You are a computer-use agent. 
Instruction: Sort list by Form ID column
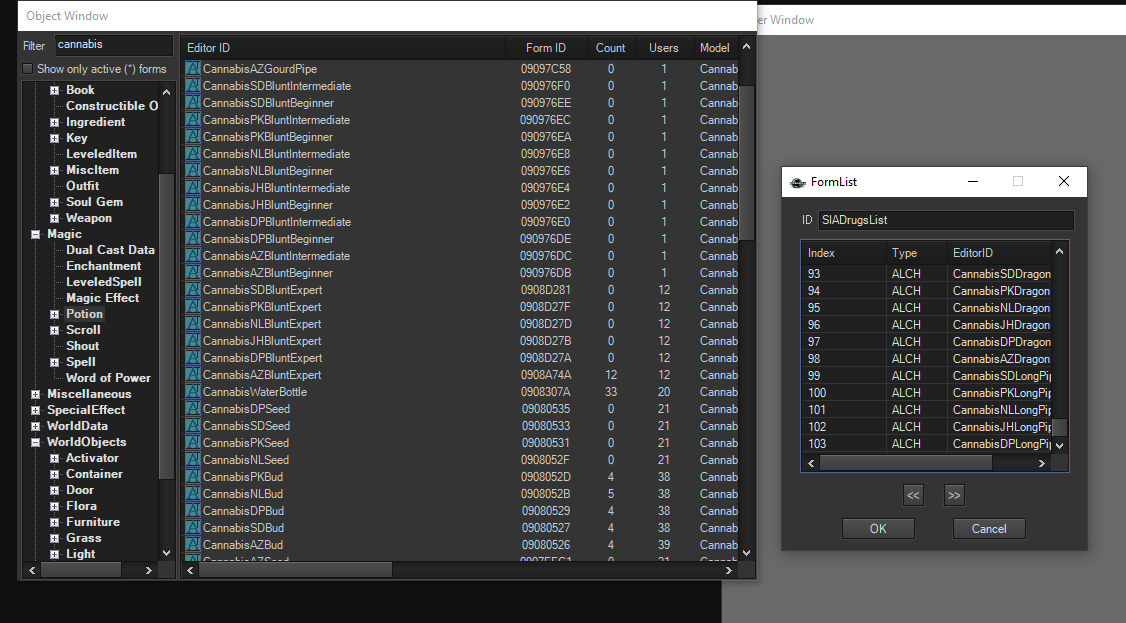tap(546, 48)
